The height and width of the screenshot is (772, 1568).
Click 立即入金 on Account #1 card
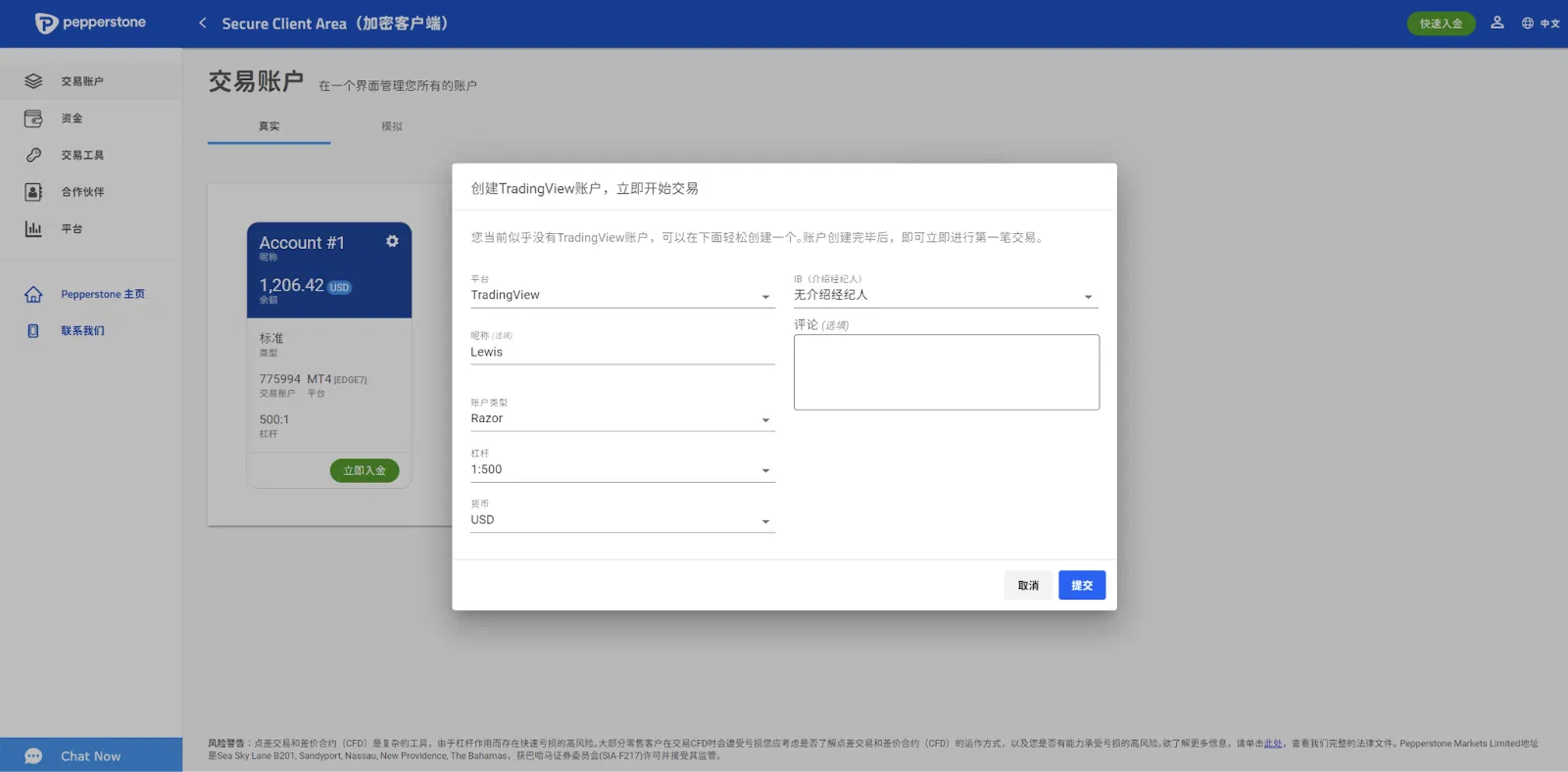click(365, 470)
